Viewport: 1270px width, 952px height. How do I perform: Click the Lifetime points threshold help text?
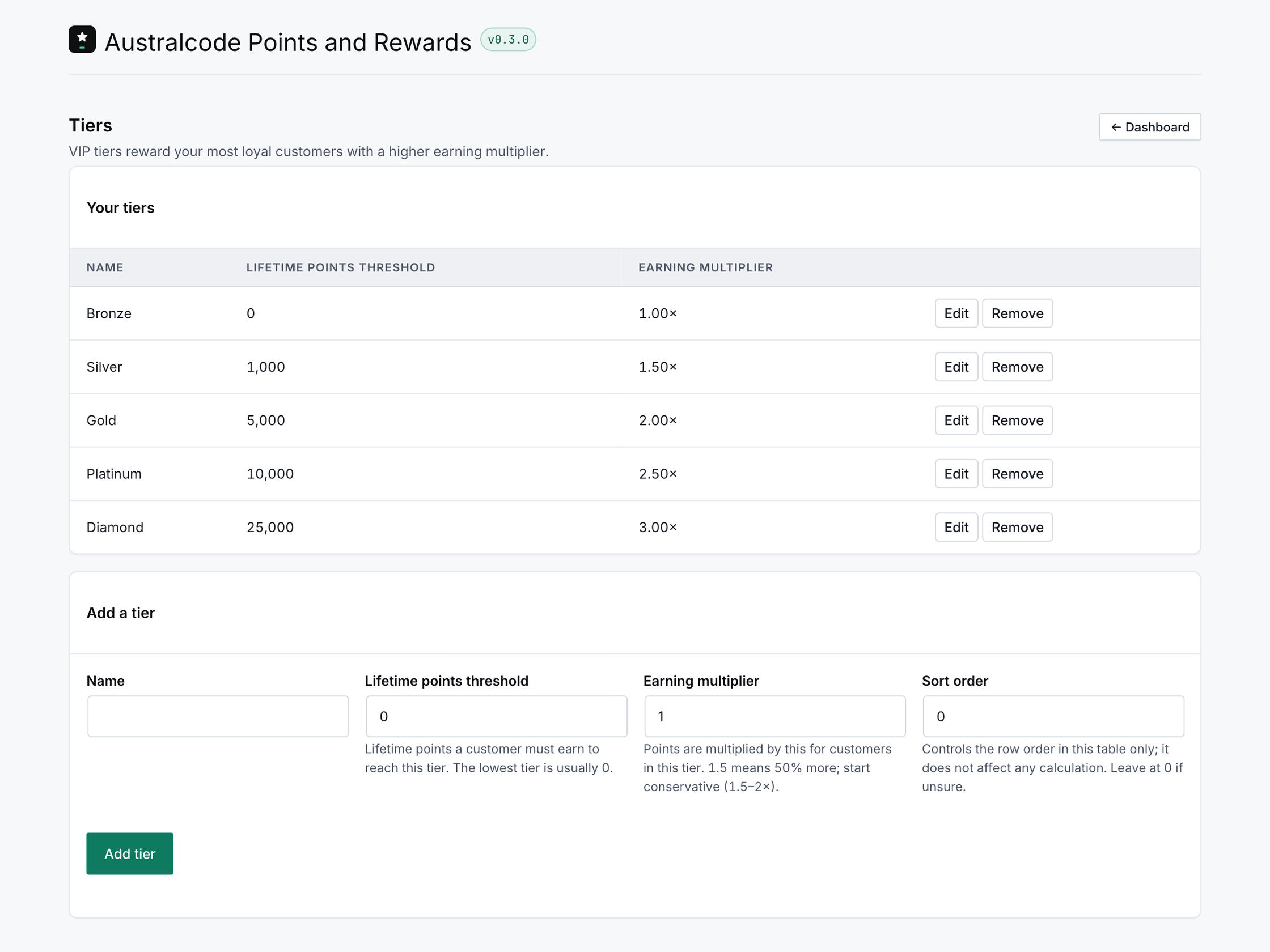coord(489,758)
